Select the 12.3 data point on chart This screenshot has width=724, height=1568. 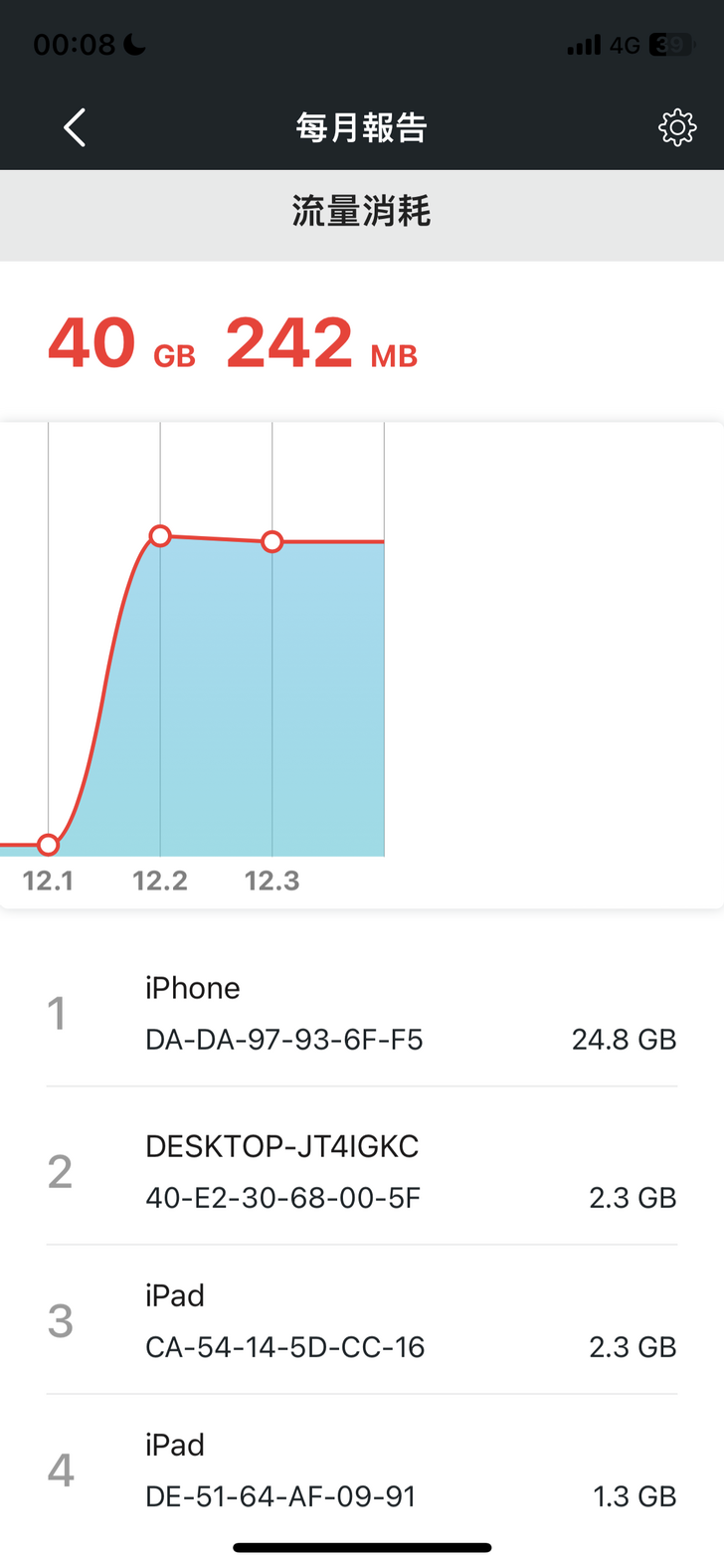pos(271,541)
